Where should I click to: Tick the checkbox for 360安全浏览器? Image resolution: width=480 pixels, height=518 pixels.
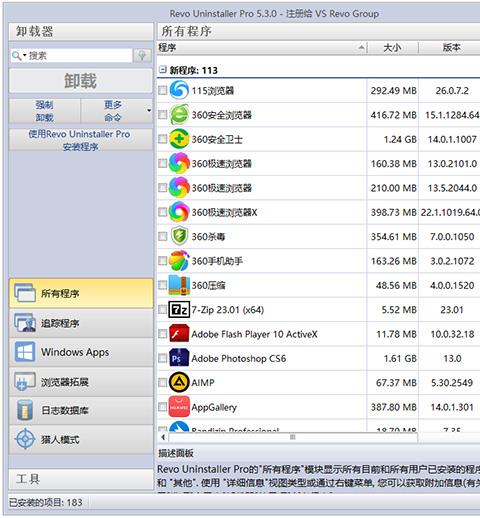162,115
